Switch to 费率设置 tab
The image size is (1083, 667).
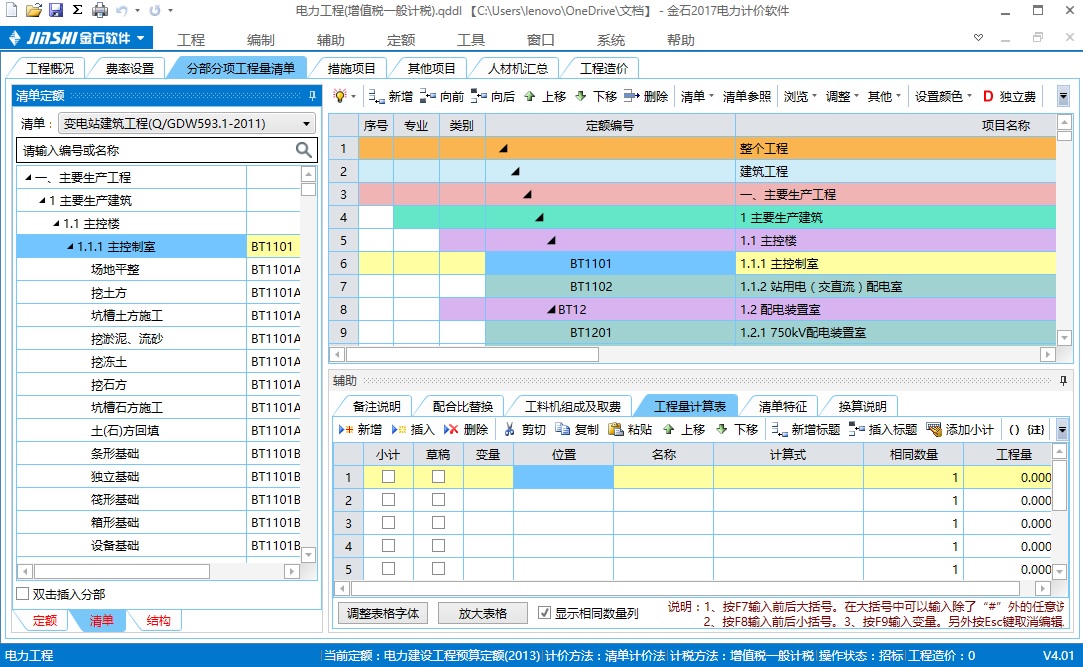coord(130,68)
